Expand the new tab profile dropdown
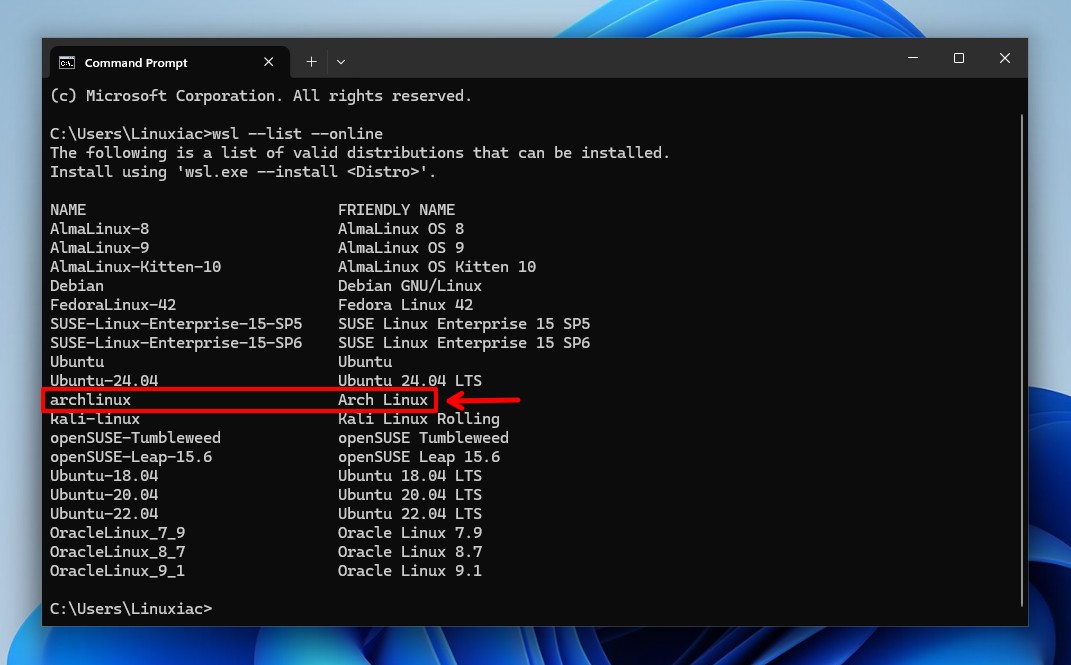1071x665 pixels. point(341,62)
